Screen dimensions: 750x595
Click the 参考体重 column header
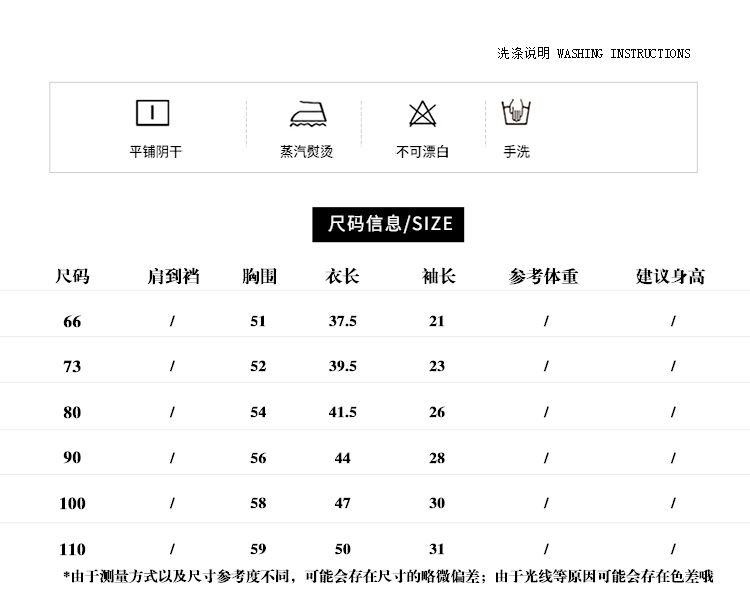[x=543, y=276]
